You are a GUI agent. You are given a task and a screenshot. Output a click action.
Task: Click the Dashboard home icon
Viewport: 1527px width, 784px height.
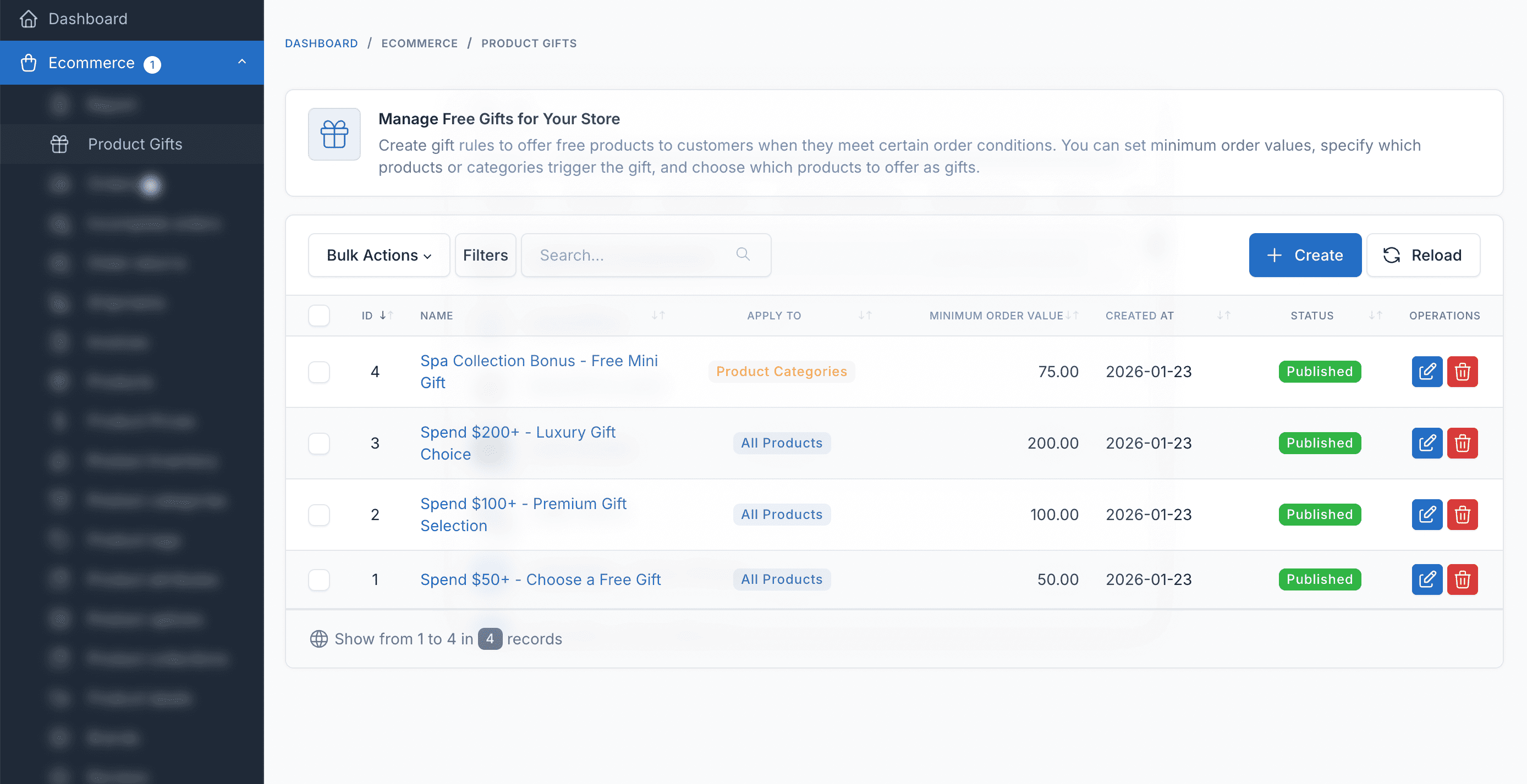[x=29, y=18]
